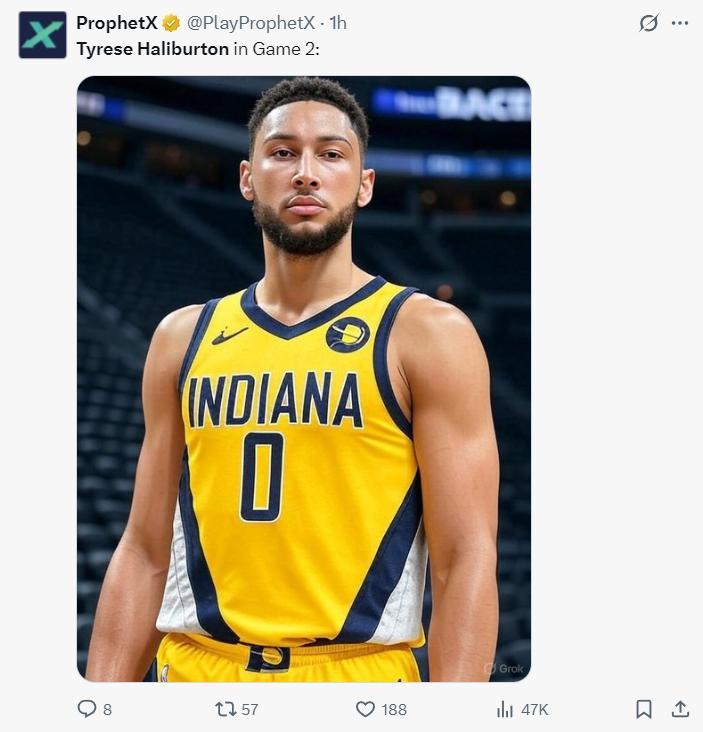703x732 pixels.
Task: Click the repost count 57
Action: coord(249,709)
